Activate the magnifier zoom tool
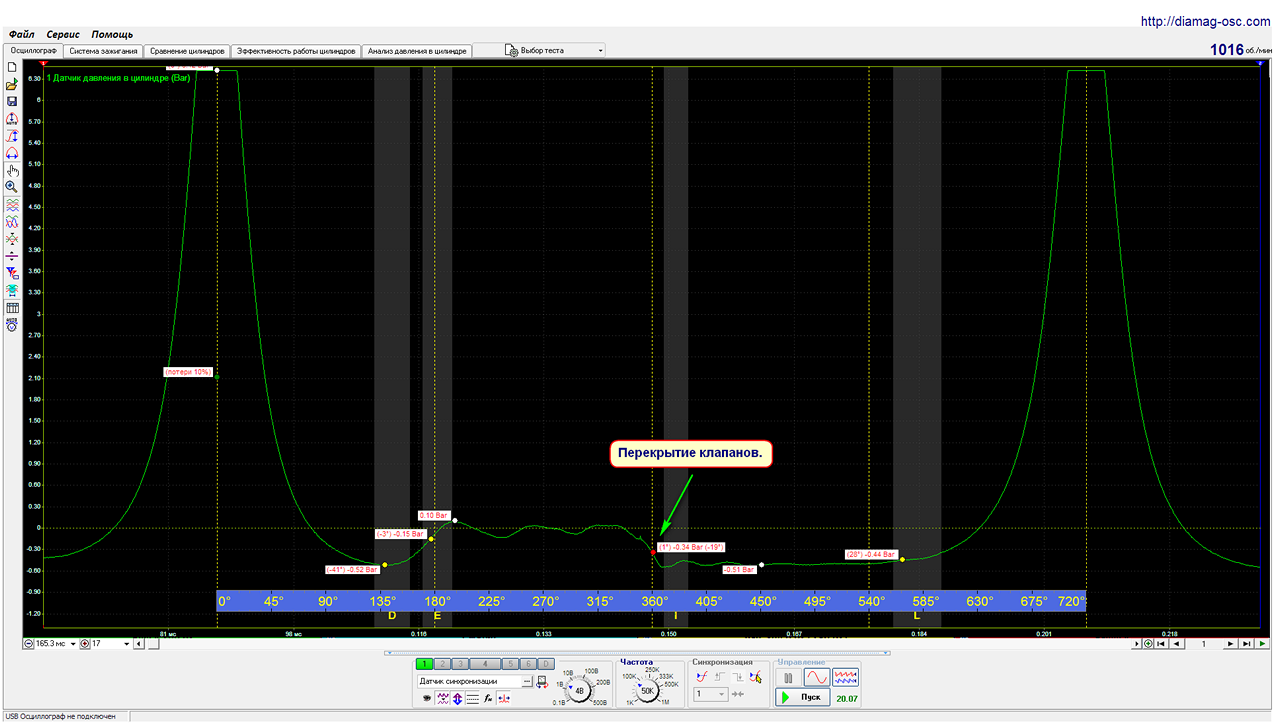 pyautogui.click(x=11, y=187)
